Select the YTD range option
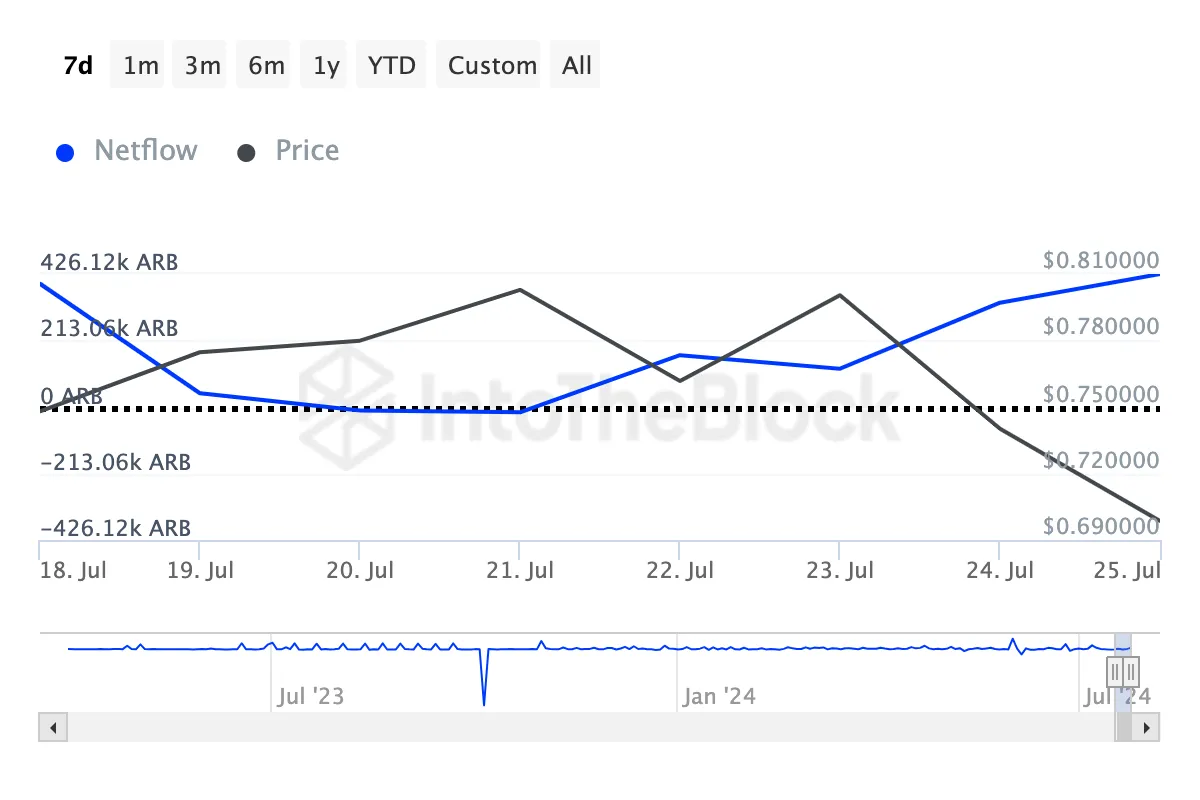This screenshot has height=800, width=1200. (391, 66)
